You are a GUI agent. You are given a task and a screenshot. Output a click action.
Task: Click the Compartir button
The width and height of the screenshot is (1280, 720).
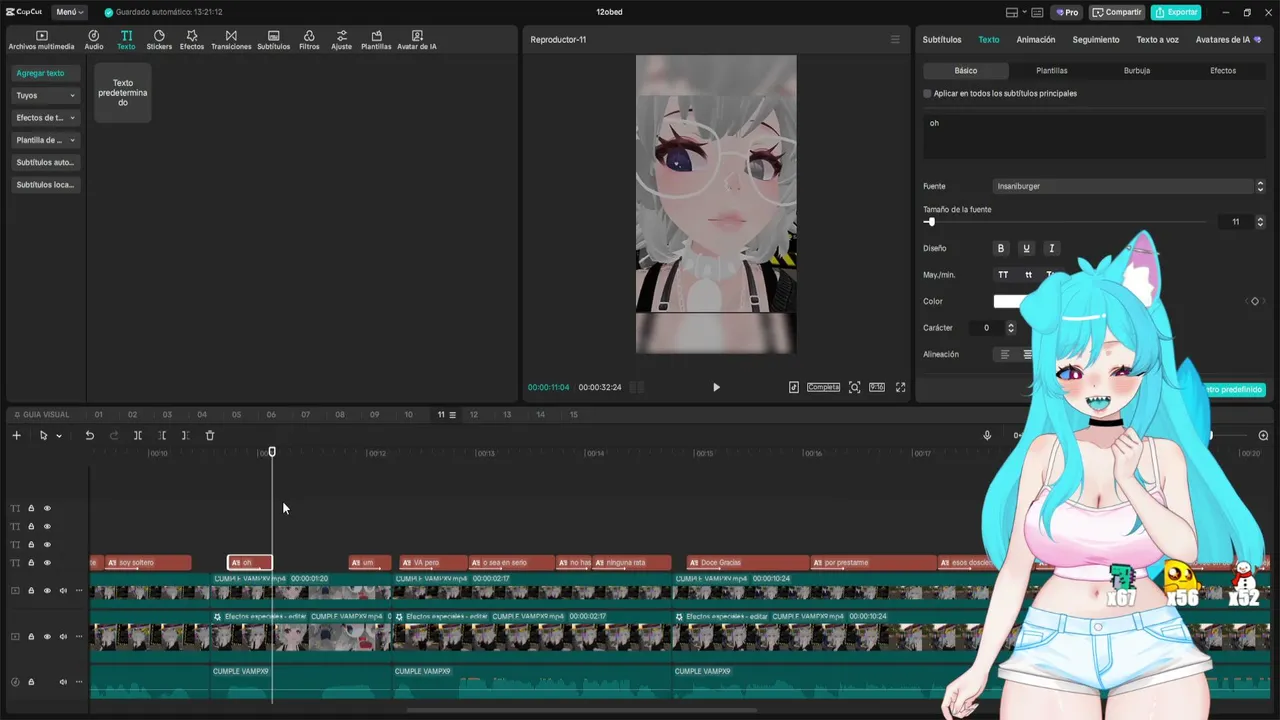1117,12
